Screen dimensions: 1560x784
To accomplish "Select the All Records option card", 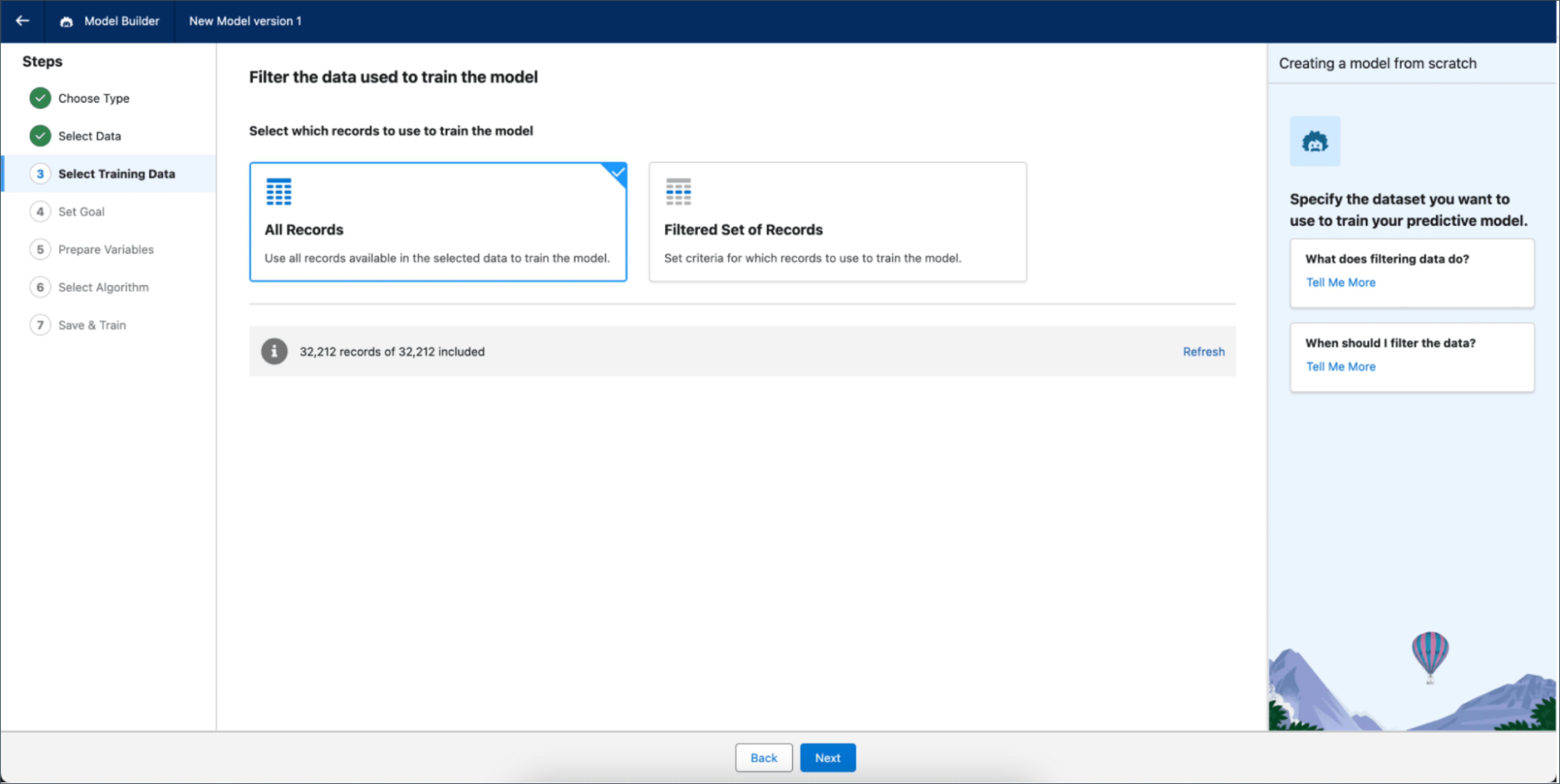I will (438, 222).
